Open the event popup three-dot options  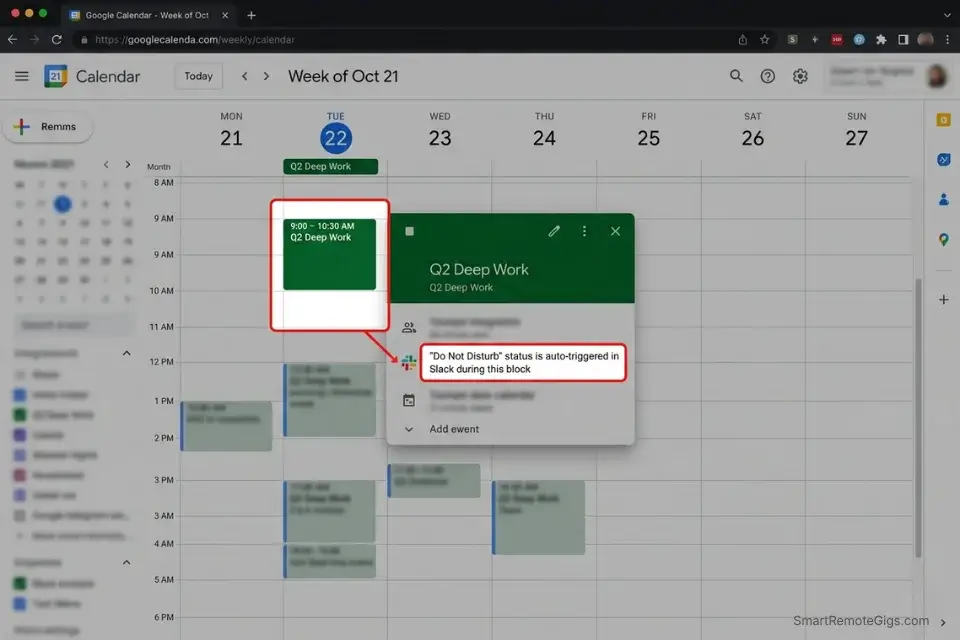(584, 231)
